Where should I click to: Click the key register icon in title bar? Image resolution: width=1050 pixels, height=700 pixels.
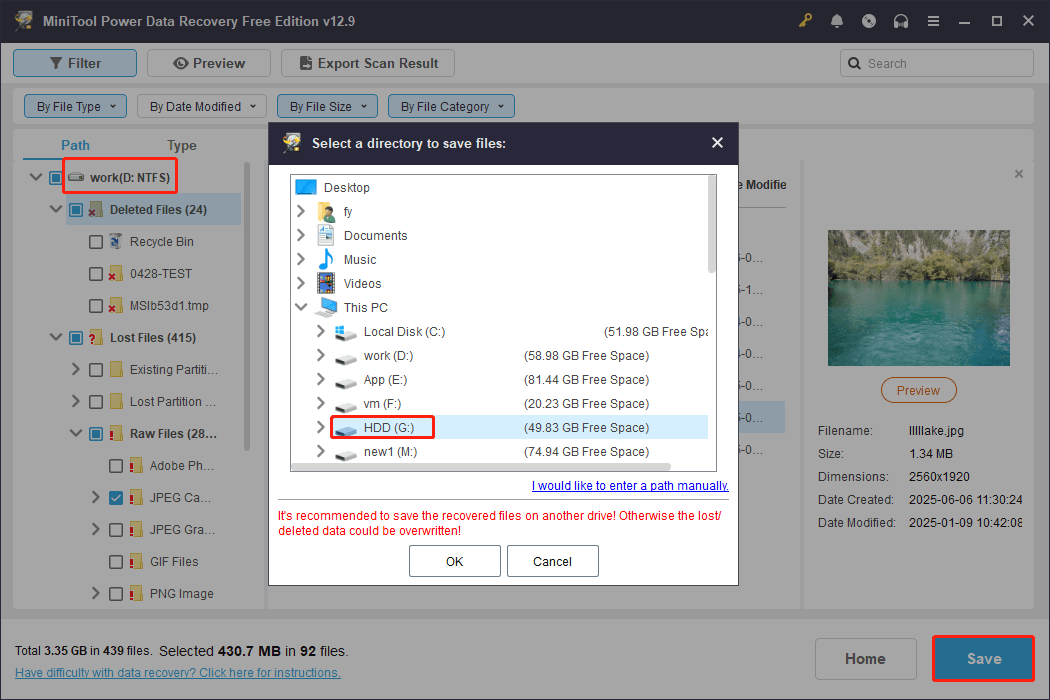coord(805,21)
